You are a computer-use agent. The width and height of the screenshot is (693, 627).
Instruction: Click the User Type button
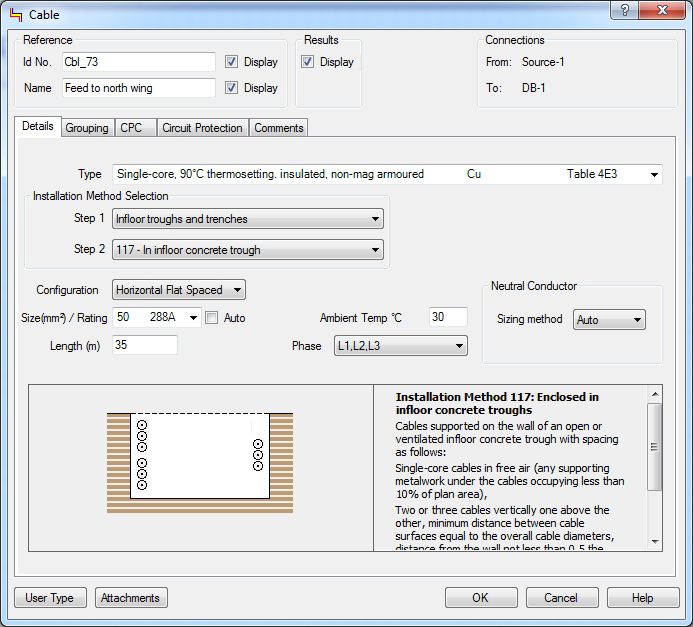[50, 597]
